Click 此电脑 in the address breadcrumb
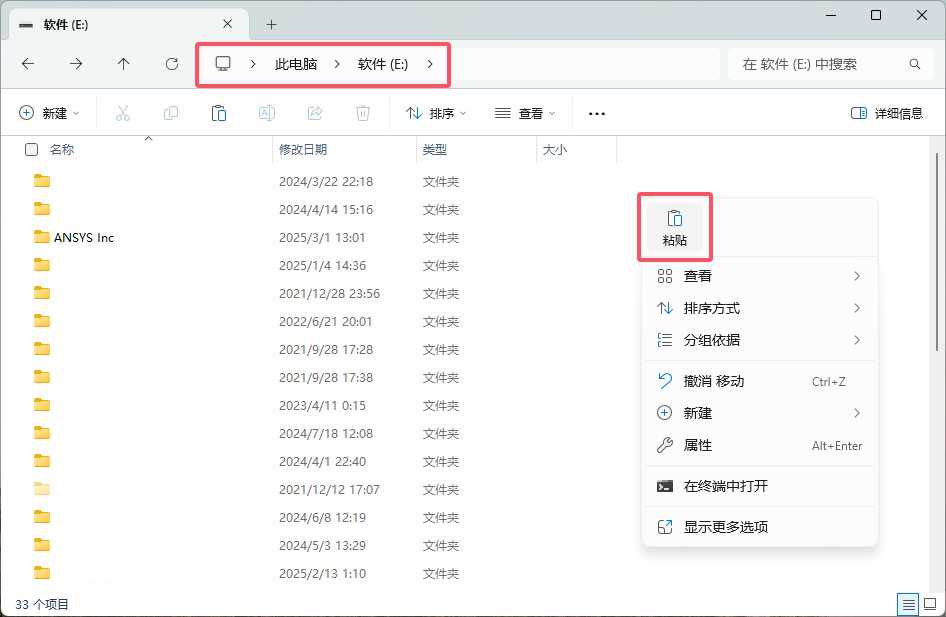 [296, 64]
